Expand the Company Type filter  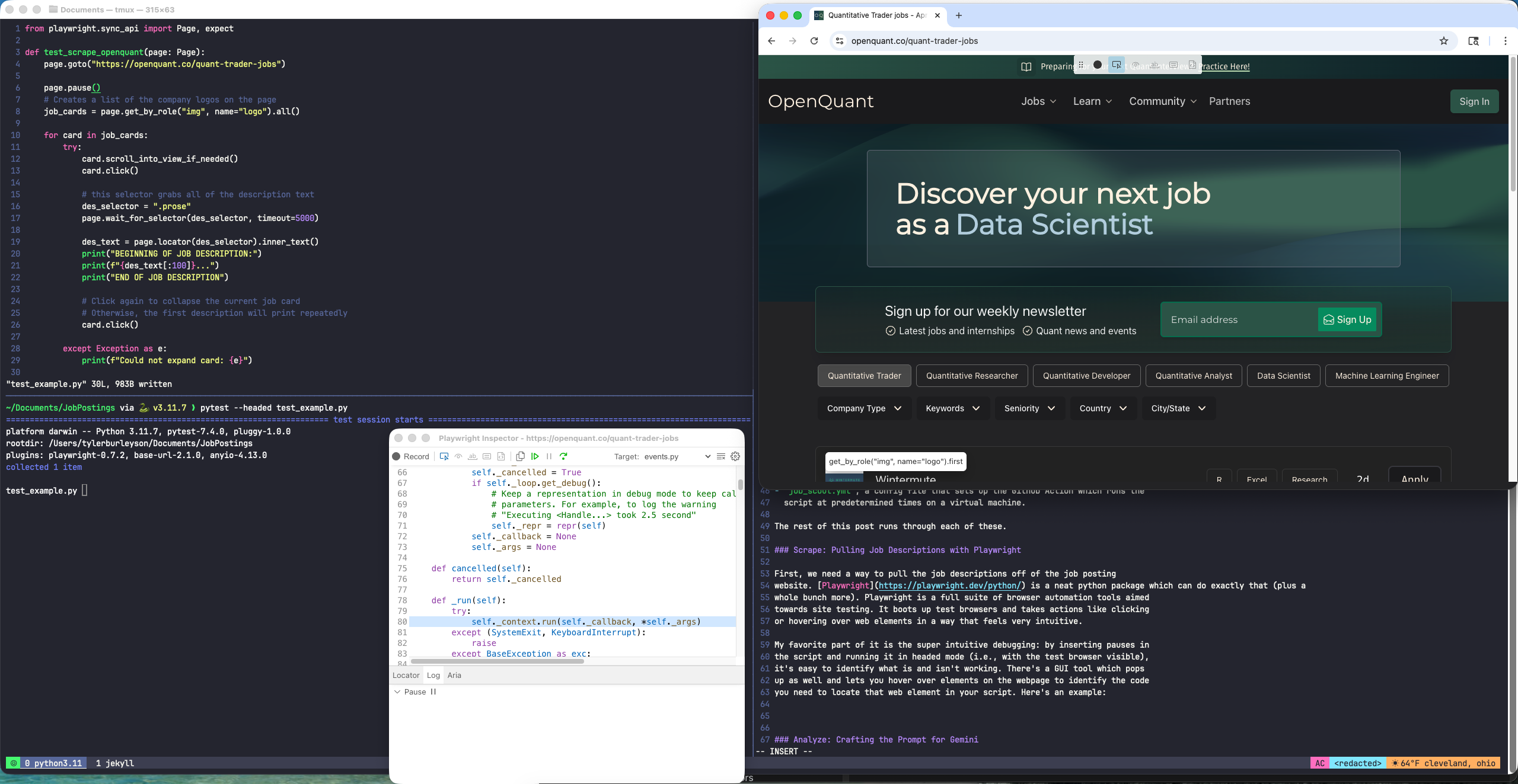tap(864, 408)
